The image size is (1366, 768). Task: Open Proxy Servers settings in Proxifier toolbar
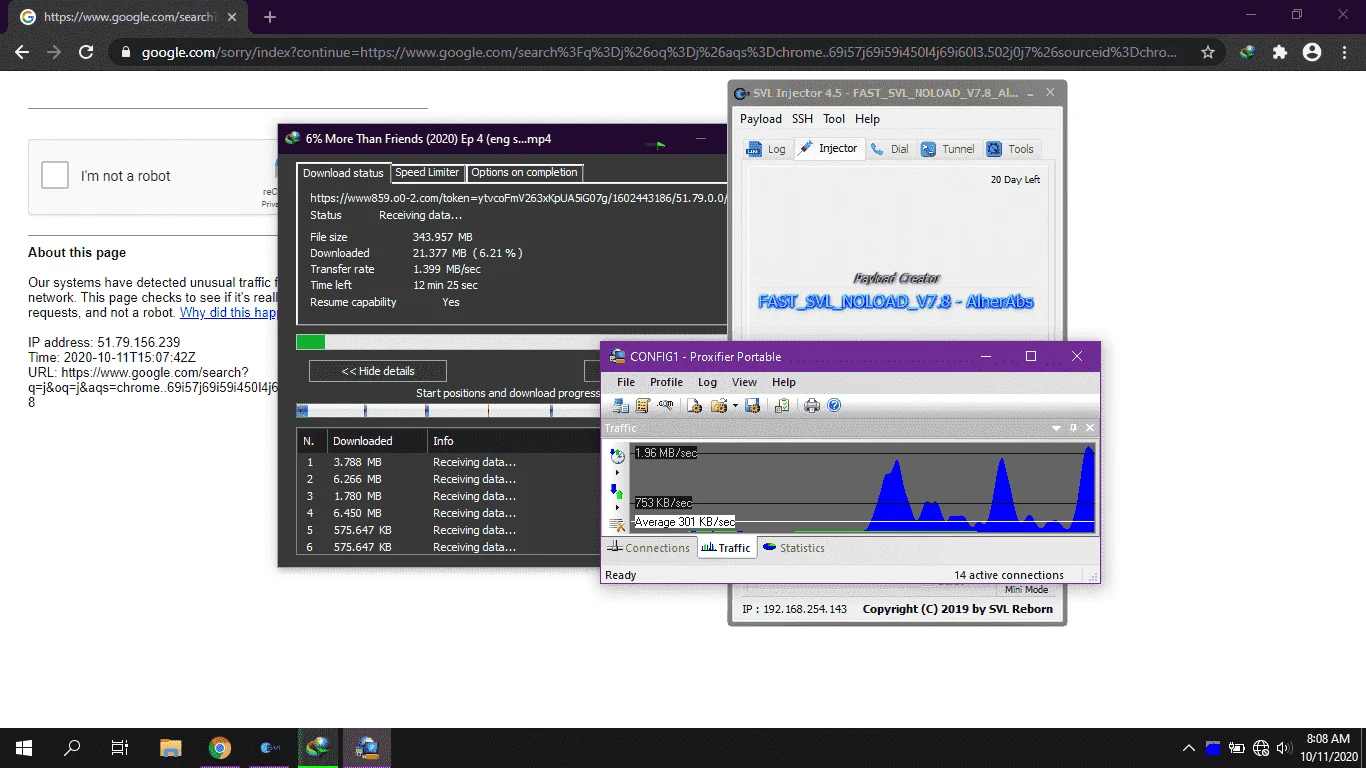point(621,405)
